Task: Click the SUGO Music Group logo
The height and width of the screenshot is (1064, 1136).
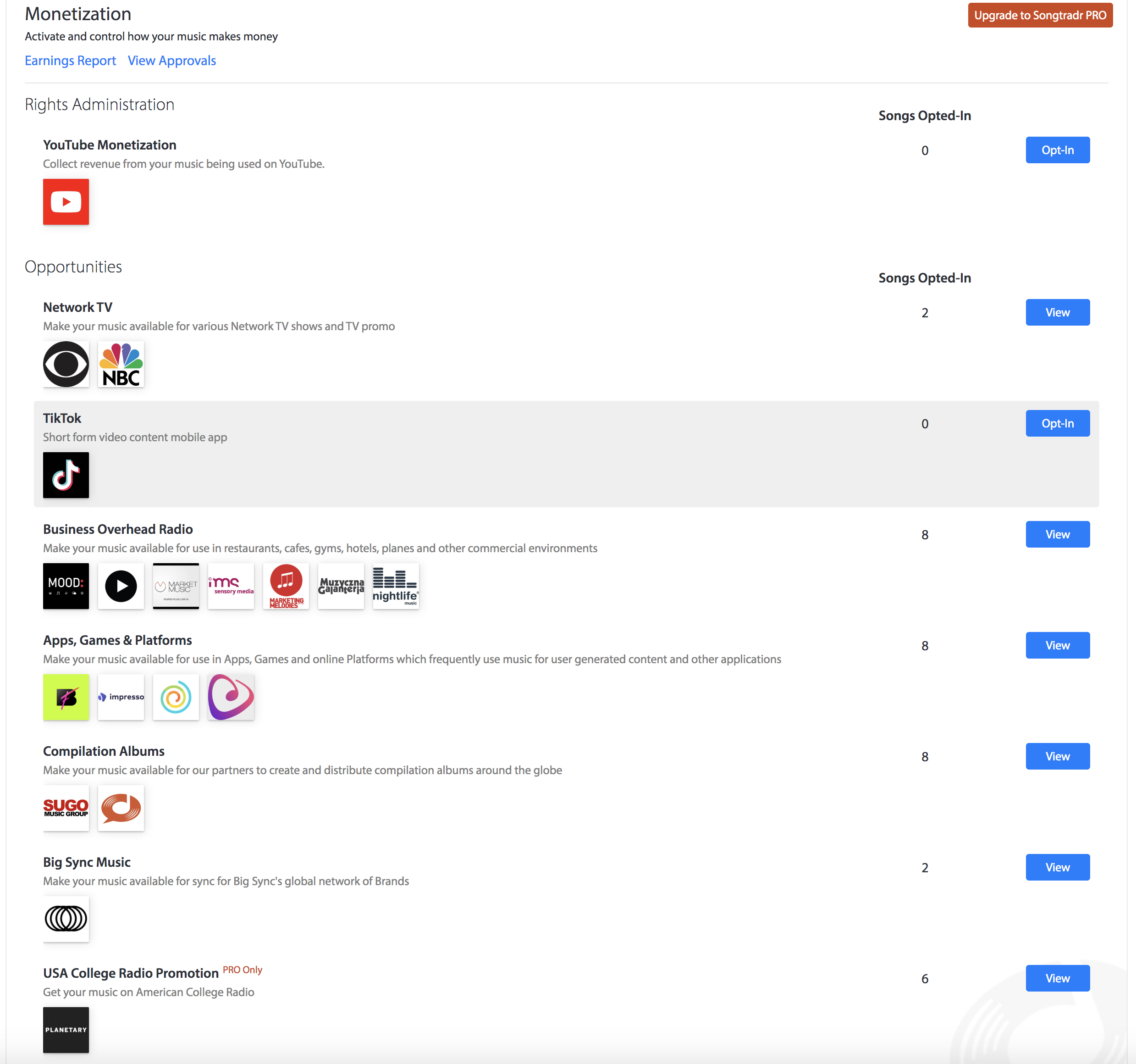Action: pos(66,808)
